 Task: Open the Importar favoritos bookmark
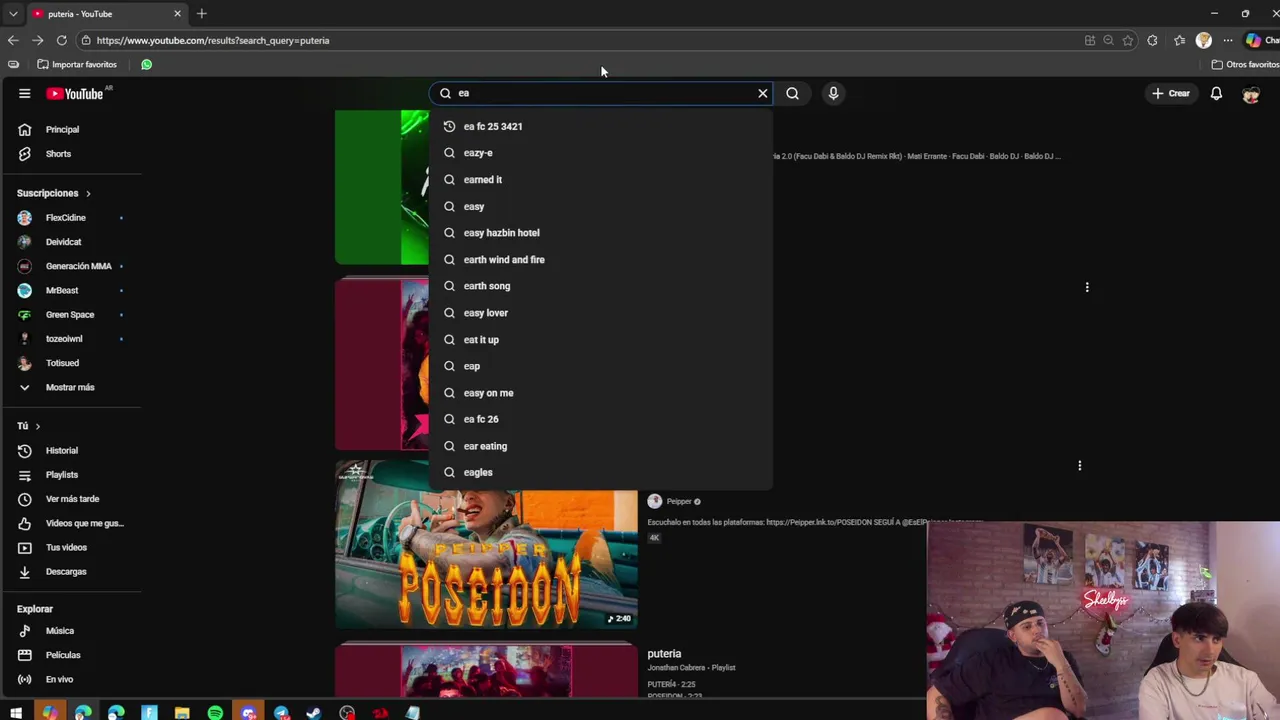pos(77,64)
